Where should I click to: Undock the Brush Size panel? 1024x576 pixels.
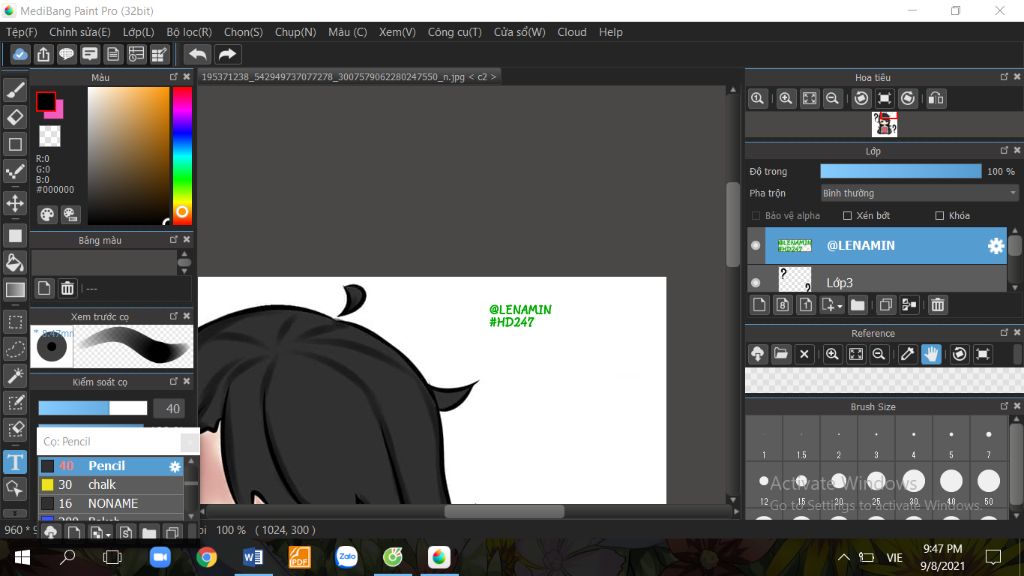pyautogui.click(x=1004, y=406)
